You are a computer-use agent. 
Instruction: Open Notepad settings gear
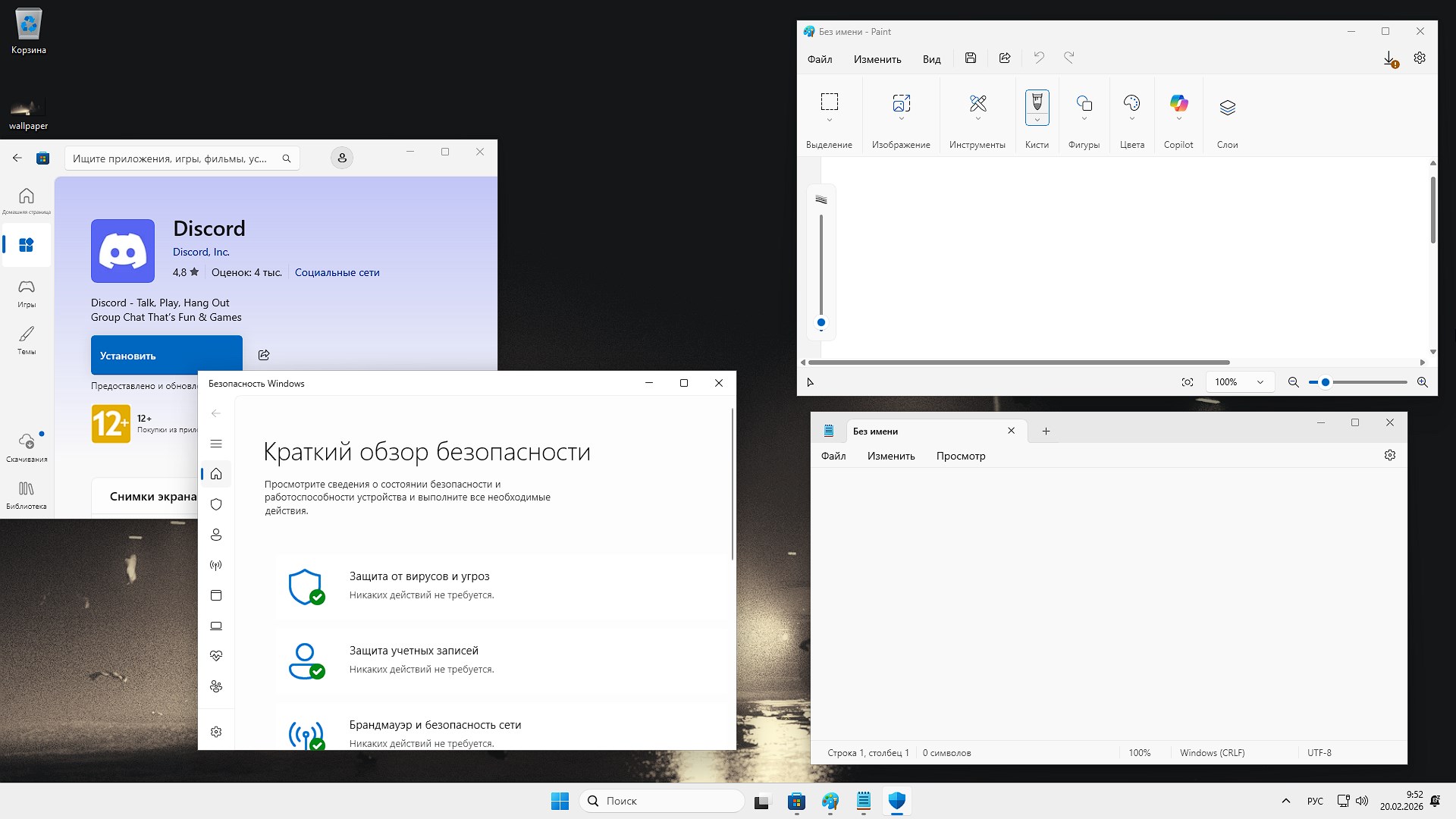(1389, 455)
